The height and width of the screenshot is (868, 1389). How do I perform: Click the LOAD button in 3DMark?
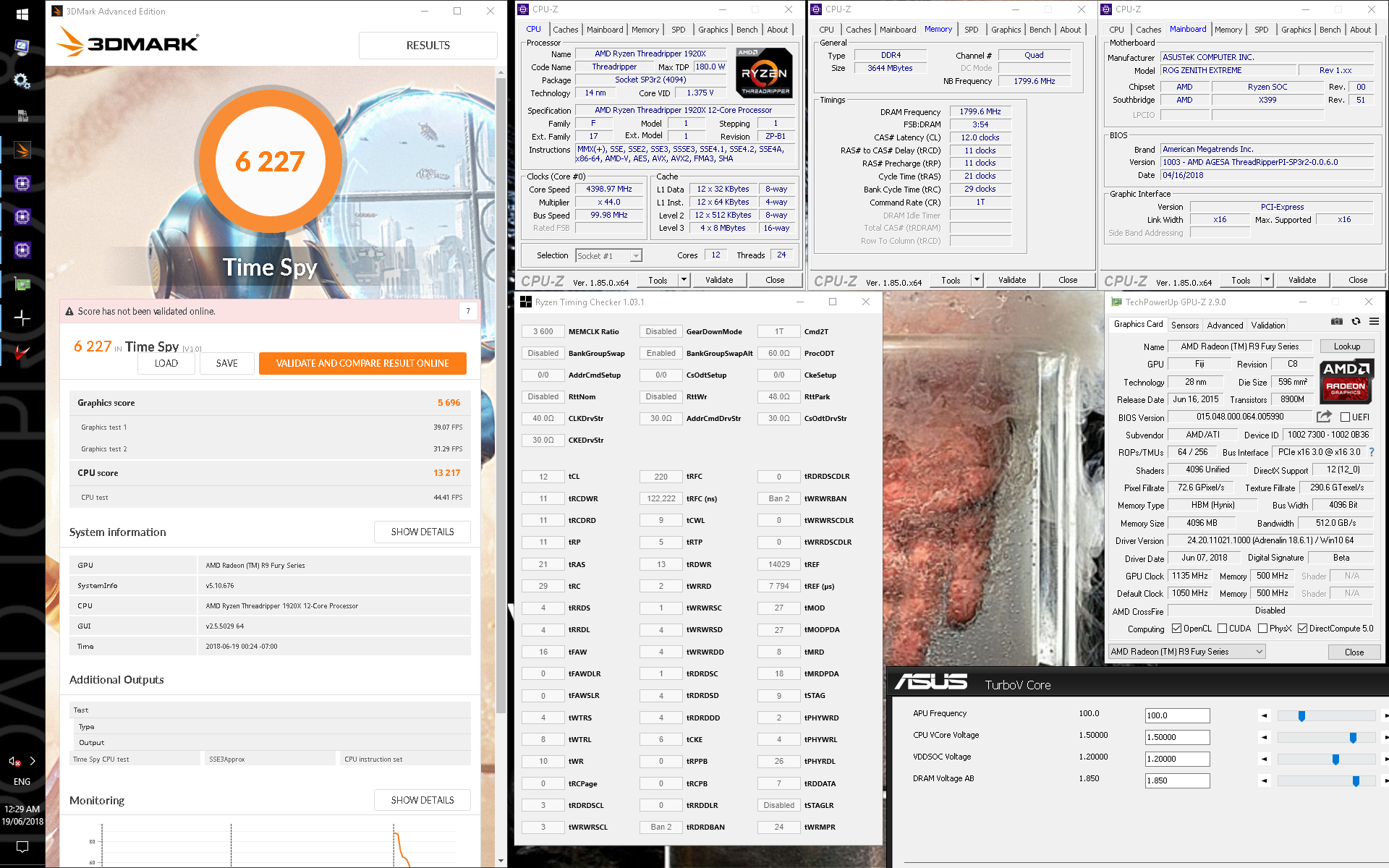[166, 363]
